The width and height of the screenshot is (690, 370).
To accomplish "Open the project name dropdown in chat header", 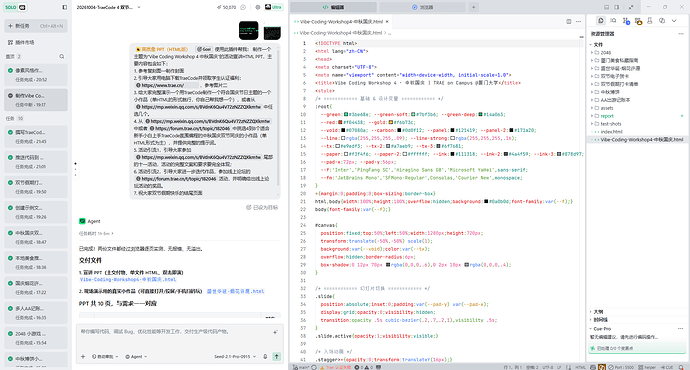I will [109, 7].
